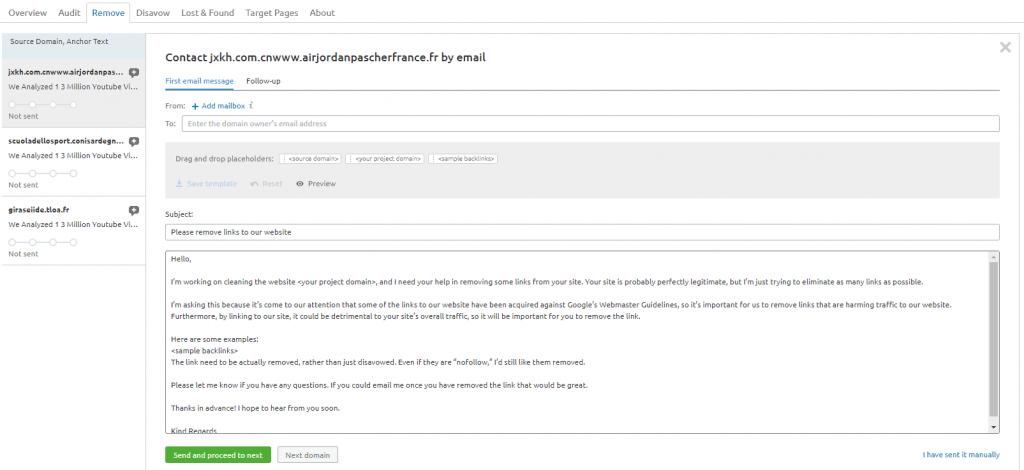
Task: Open the Disavow tab
Action: coord(153,12)
